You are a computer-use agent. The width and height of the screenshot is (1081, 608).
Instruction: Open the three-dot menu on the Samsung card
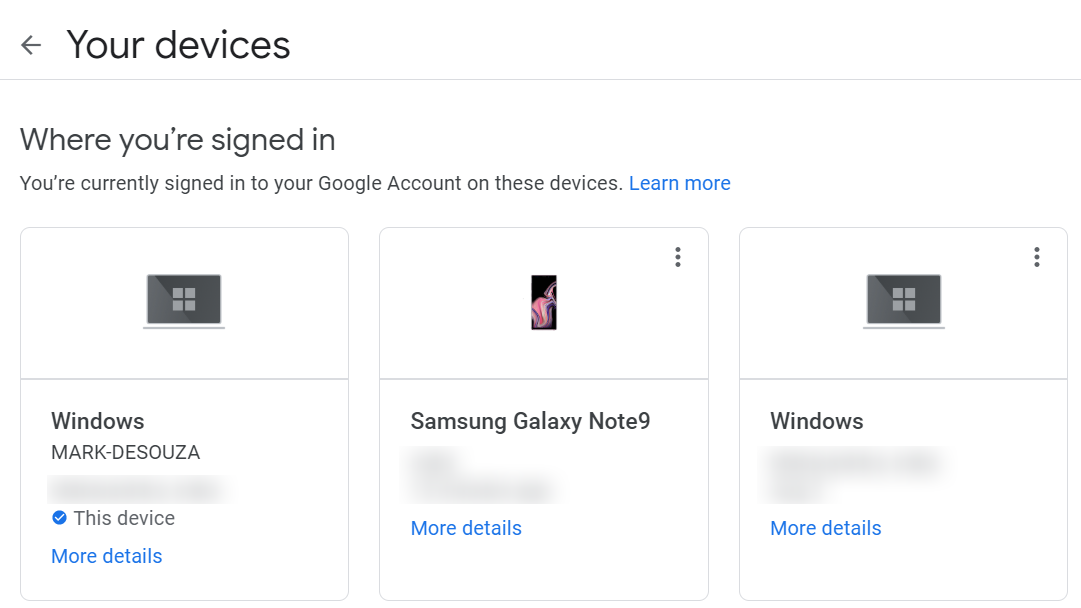(x=678, y=257)
